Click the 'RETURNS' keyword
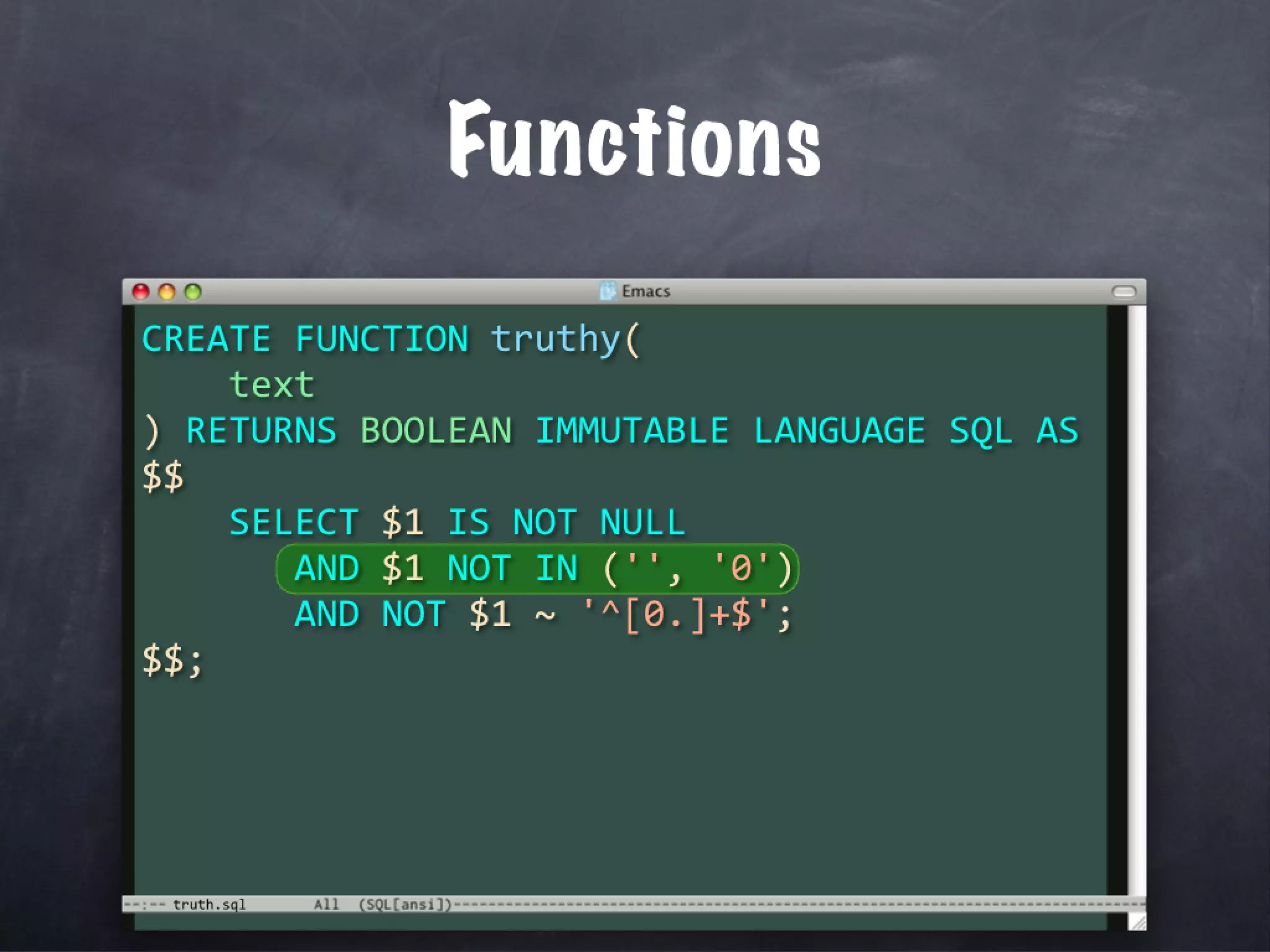 [x=261, y=430]
